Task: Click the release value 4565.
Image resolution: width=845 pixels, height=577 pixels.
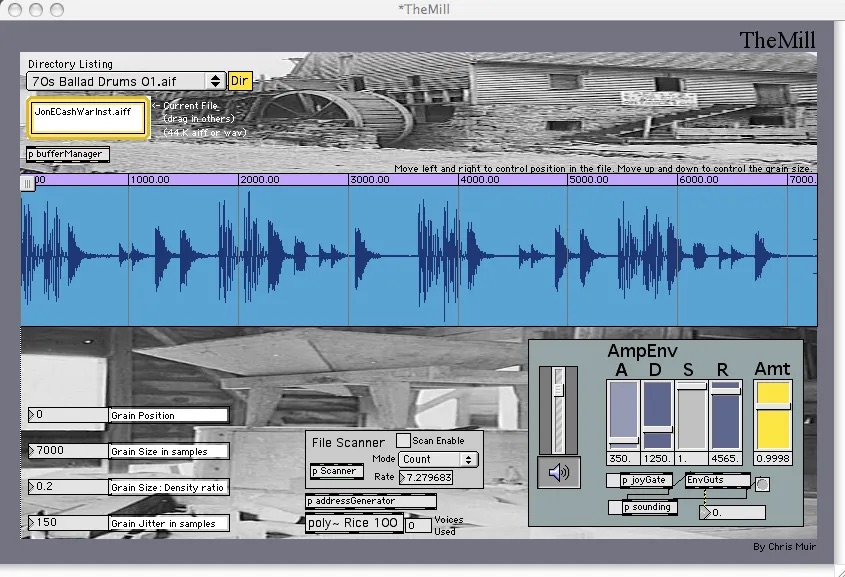Action: coord(725,458)
